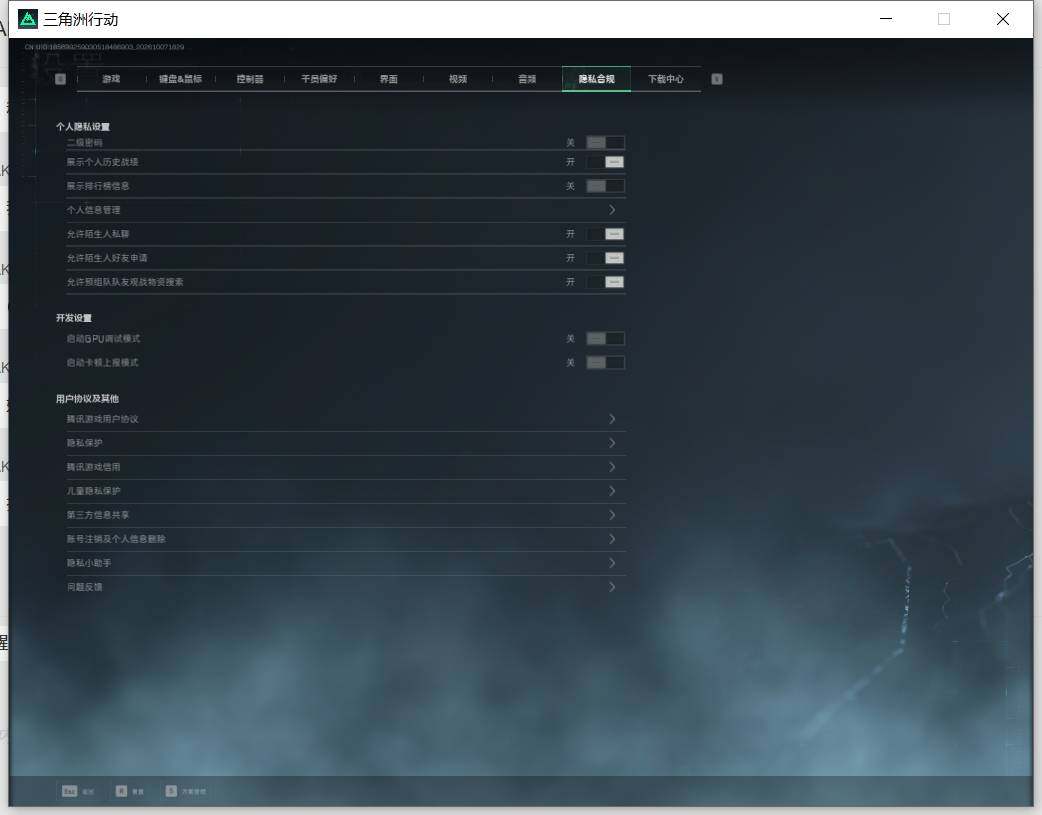
Task: Click the previous-tab key icon left of 游戏
Action: click(60, 79)
